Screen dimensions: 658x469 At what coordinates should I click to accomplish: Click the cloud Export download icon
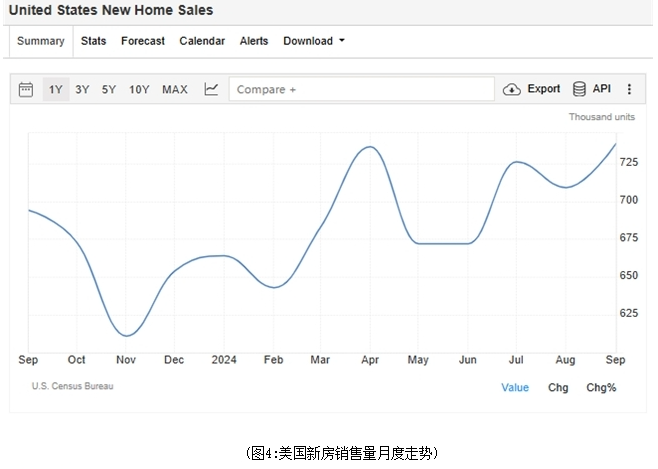(x=512, y=89)
